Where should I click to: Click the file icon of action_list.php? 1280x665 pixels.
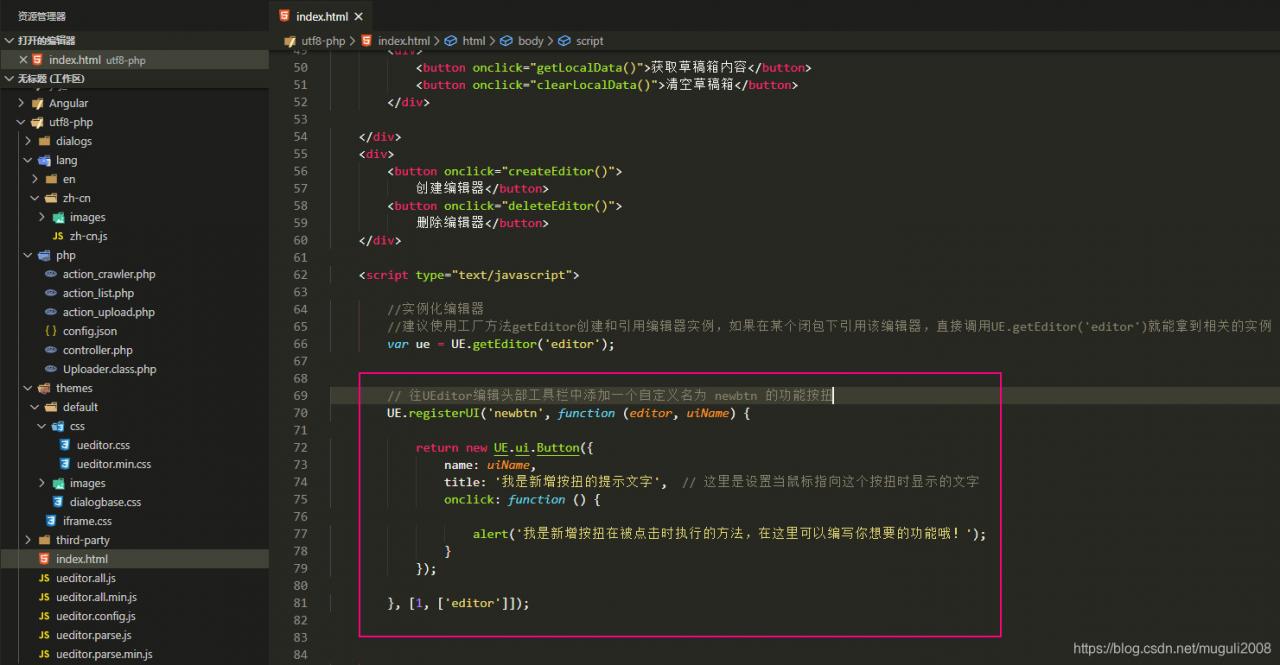[x=51, y=293]
